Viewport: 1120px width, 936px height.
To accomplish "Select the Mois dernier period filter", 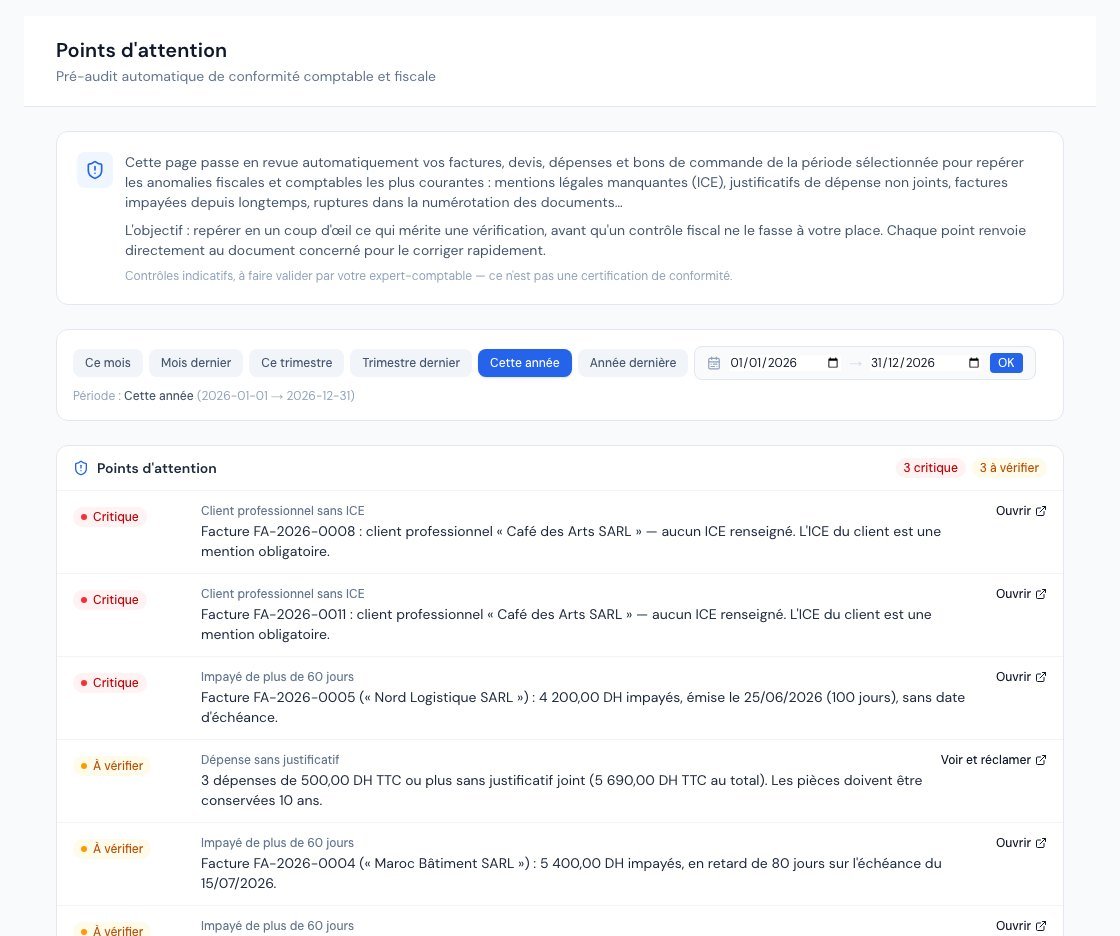I will pyautogui.click(x=196, y=363).
